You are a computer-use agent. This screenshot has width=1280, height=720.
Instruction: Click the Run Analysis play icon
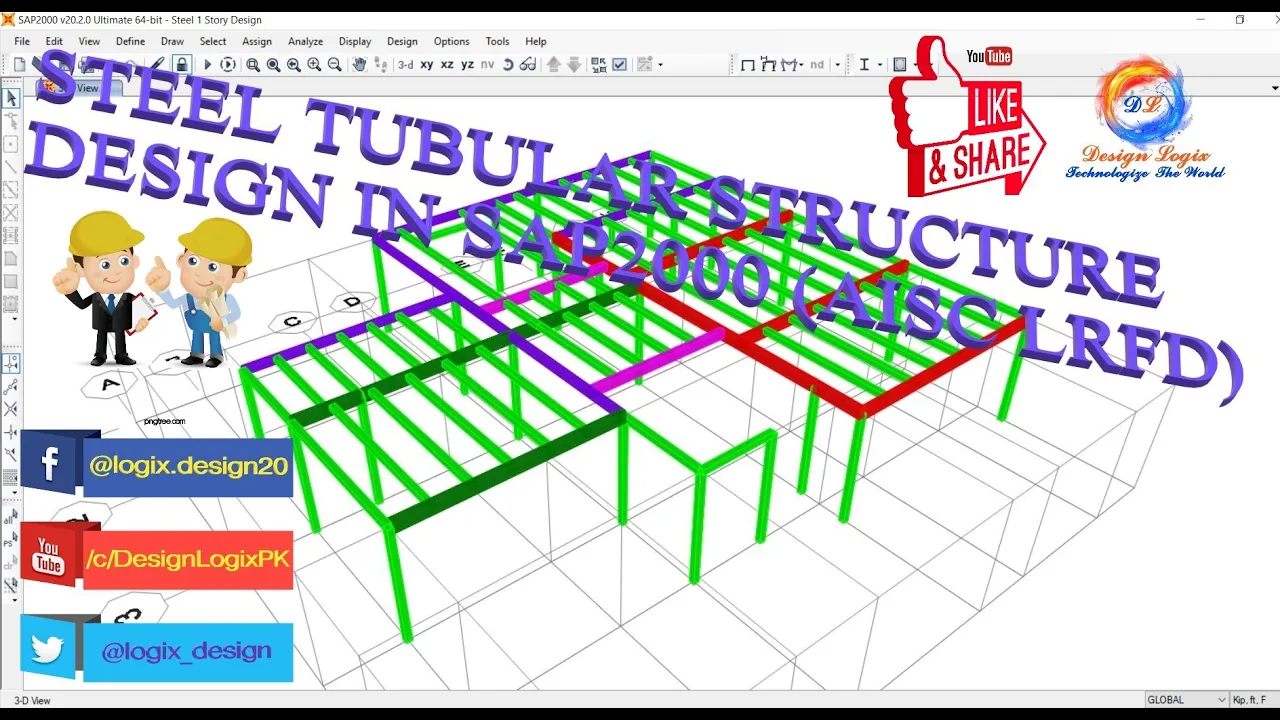208,65
